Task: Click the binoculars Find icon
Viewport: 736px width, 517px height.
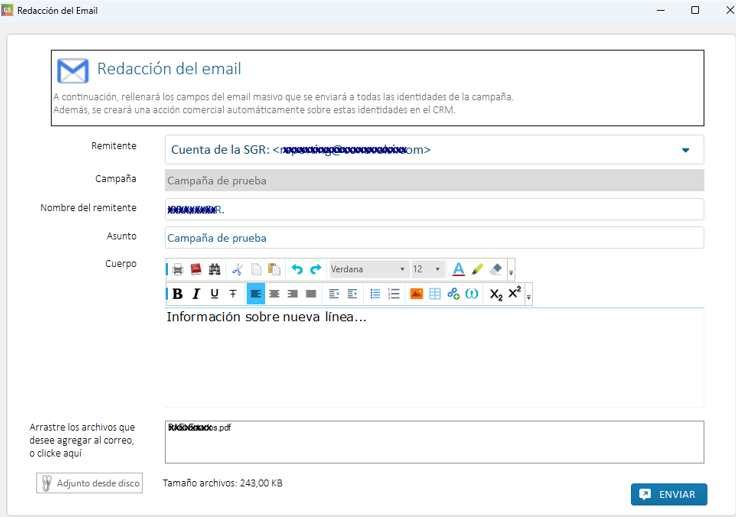Action: pos(214,269)
